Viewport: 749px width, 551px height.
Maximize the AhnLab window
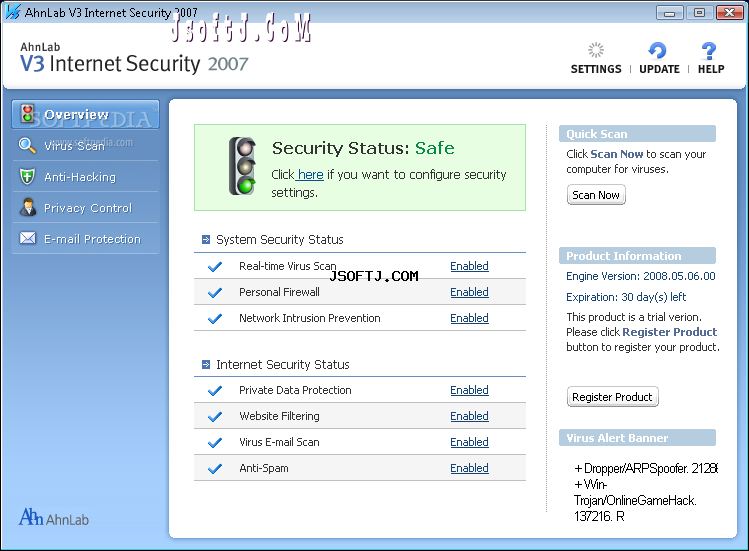coord(699,12)
